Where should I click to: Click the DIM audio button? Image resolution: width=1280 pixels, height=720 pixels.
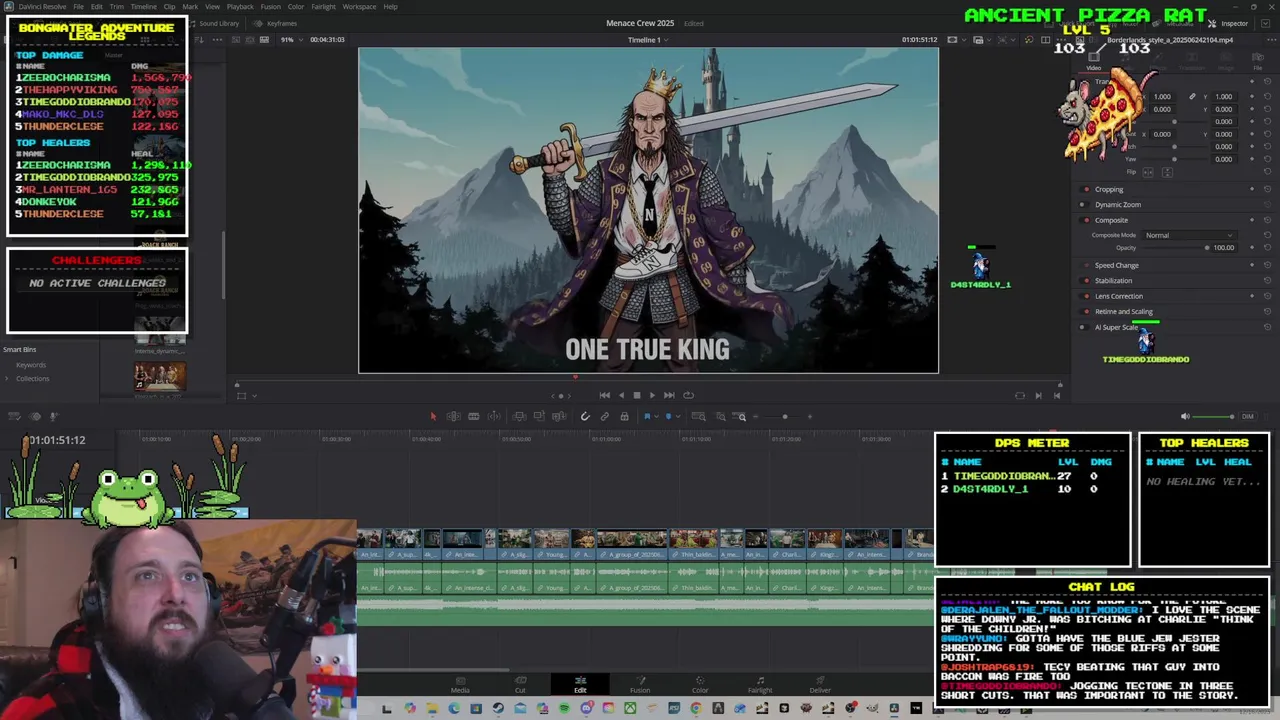1247,416
